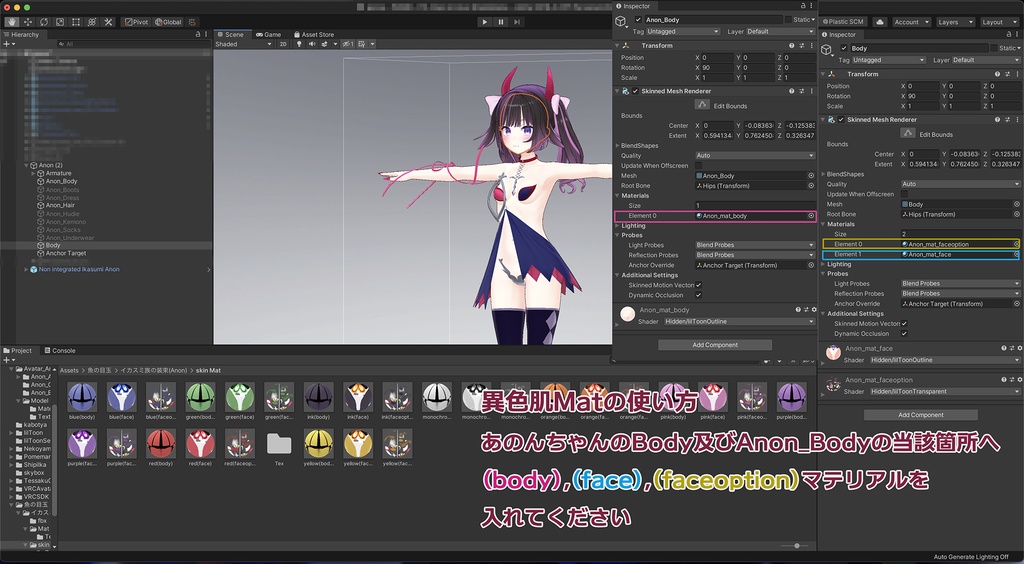Viewport: 1024px width, 564px height.
Task: Open the cloud services icon
Action: [880, 22]
